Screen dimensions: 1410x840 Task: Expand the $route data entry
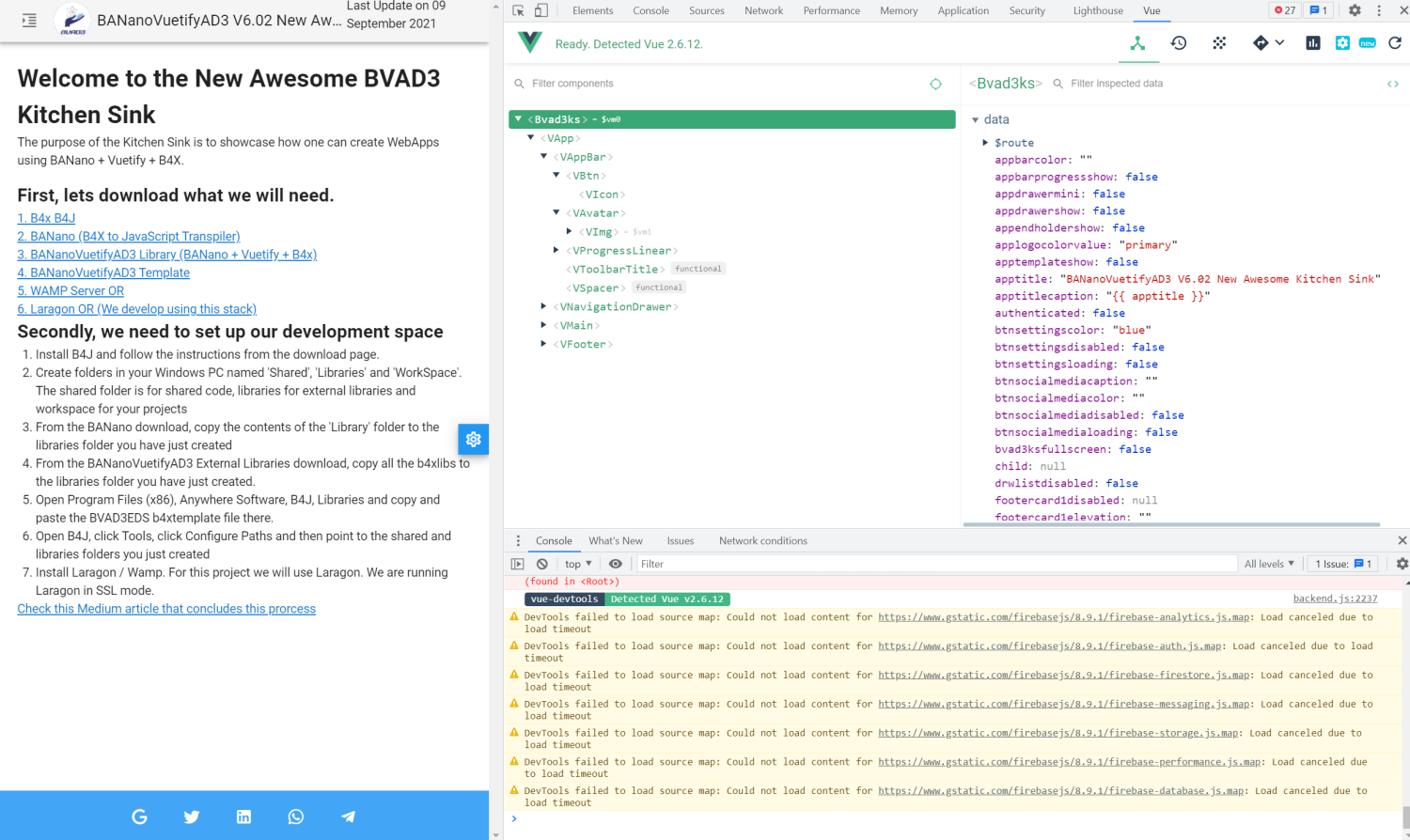[x=985, y=143]
